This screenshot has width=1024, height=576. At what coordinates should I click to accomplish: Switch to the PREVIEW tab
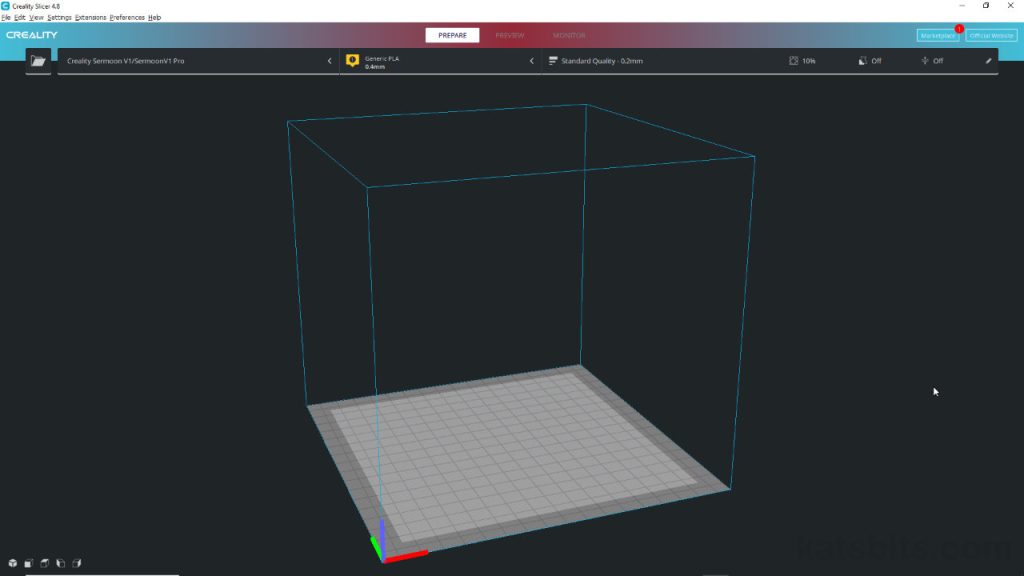511,34
